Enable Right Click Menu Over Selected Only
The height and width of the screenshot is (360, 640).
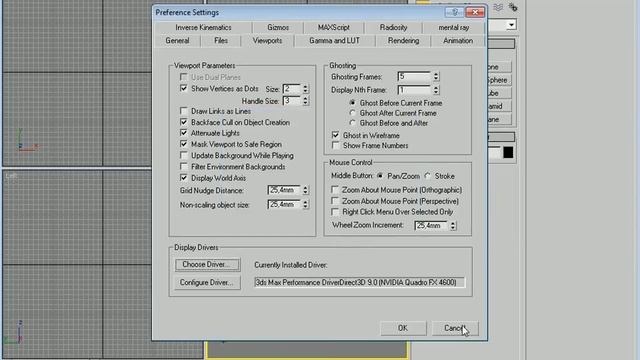pos(335,212)
